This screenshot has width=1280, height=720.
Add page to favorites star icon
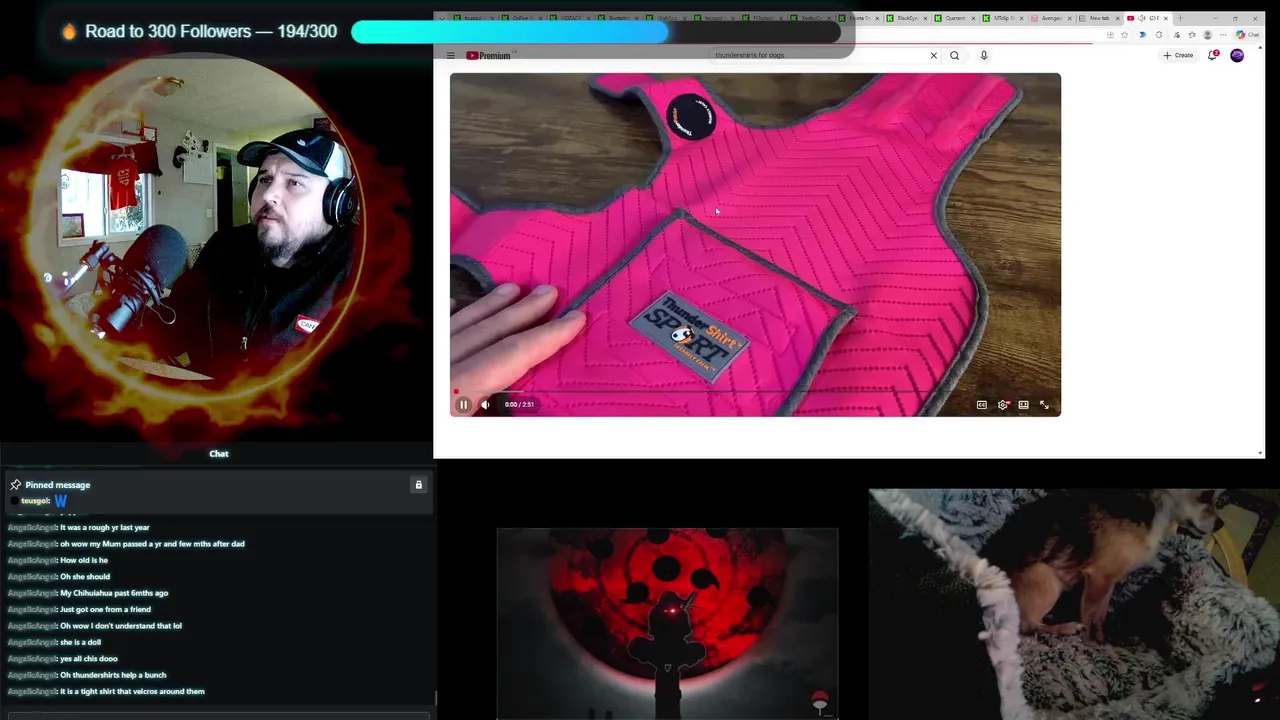pos(1125,35)
